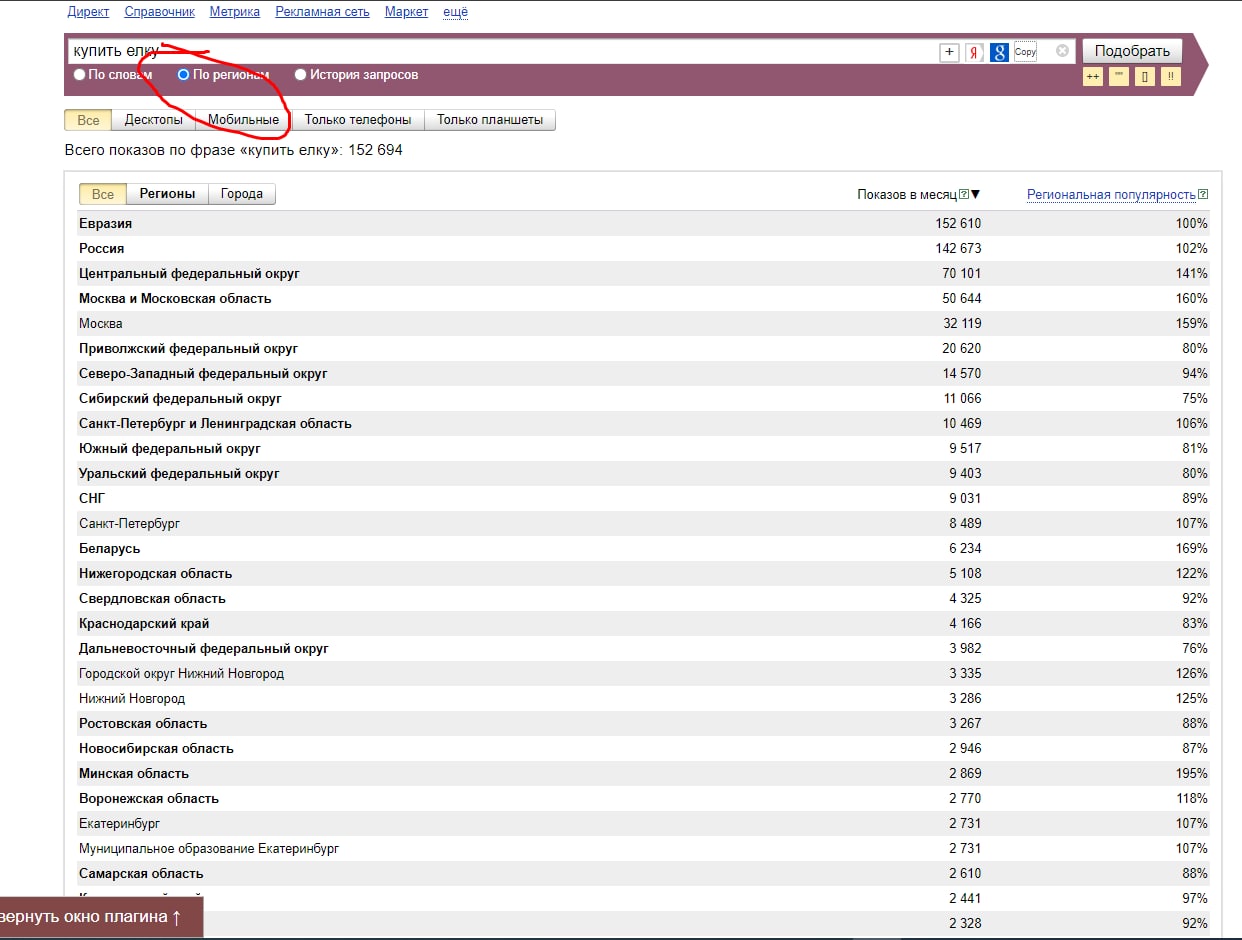This screenshot has height=940, width=1242.
Task: Click the Уральский федеральный округ row
Action: click(x=643, y=473)
